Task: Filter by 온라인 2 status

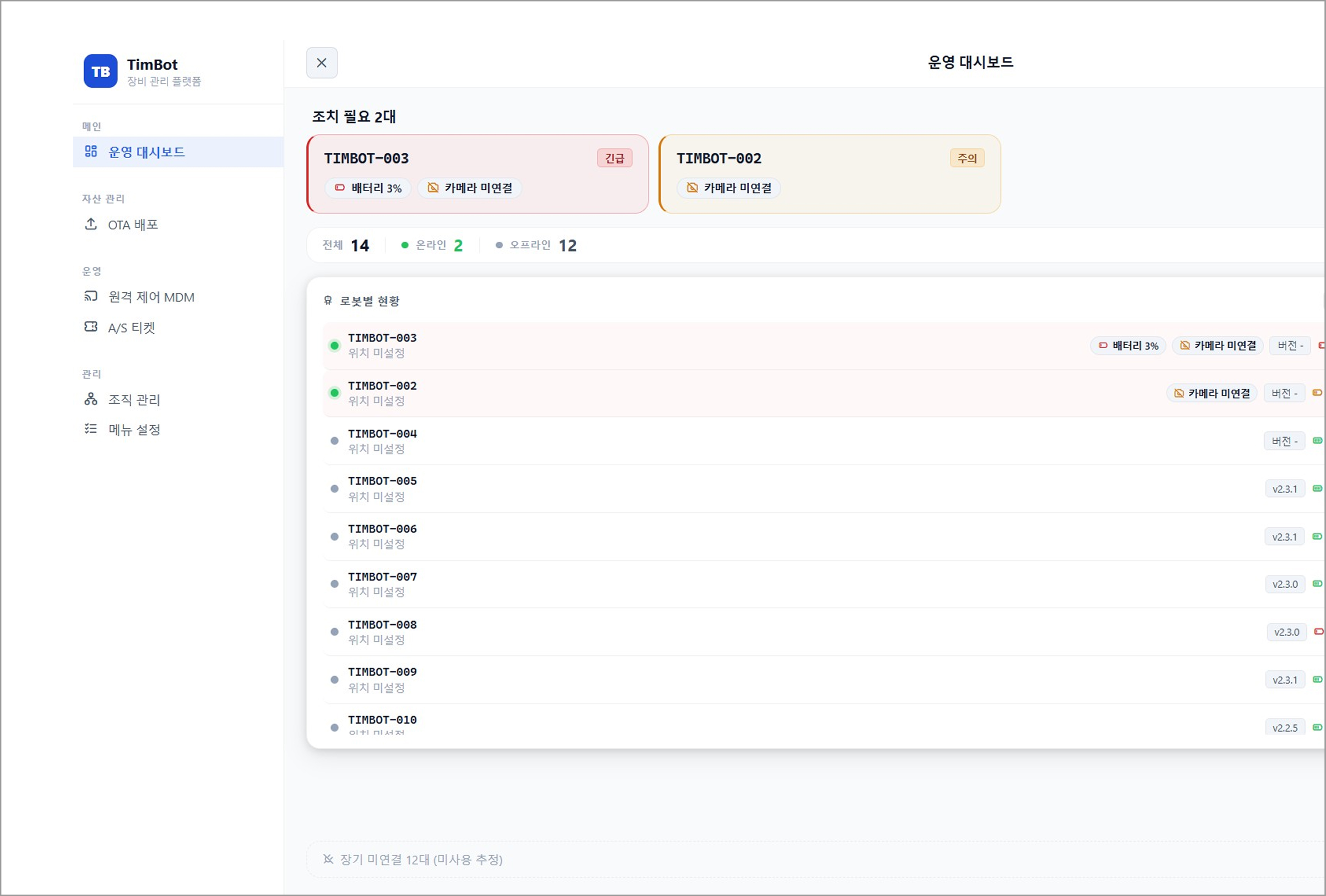Action: (432, 245)
